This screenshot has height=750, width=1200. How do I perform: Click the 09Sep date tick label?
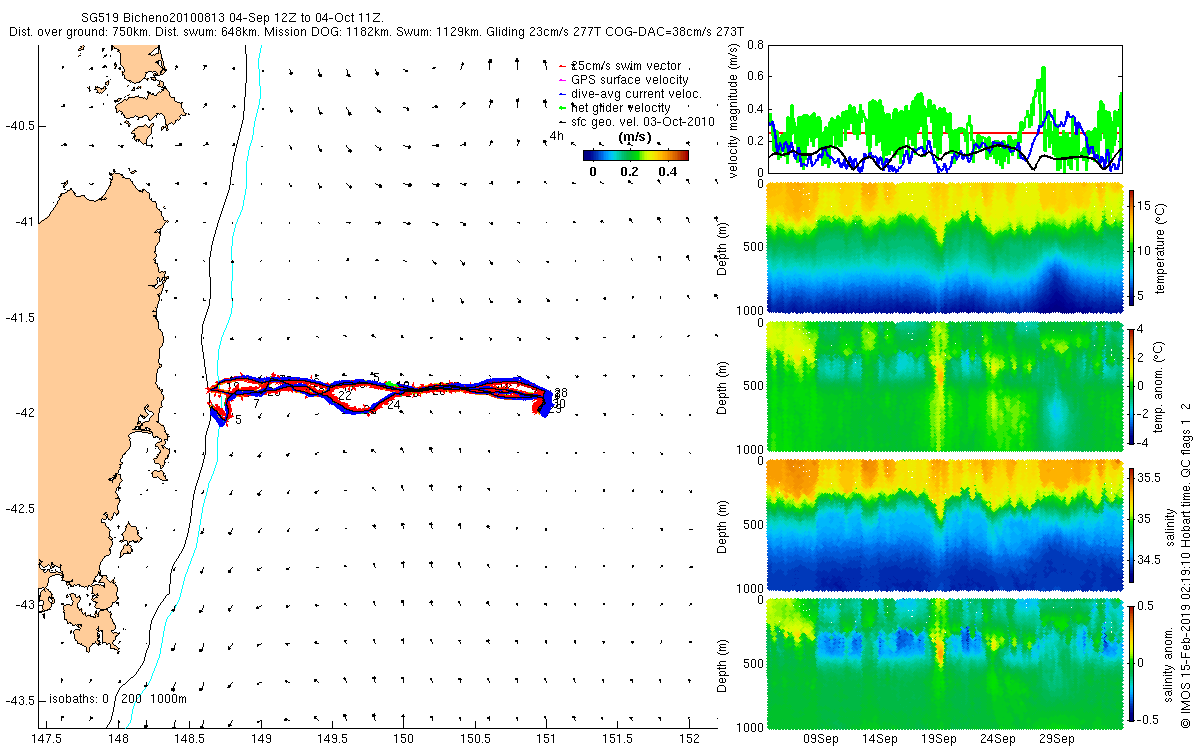(821, 739)
